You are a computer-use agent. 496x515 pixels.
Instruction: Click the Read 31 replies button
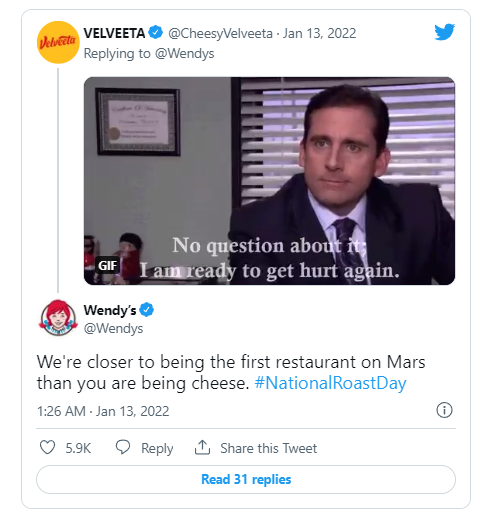pyautogui.click(x=246, y=479)
